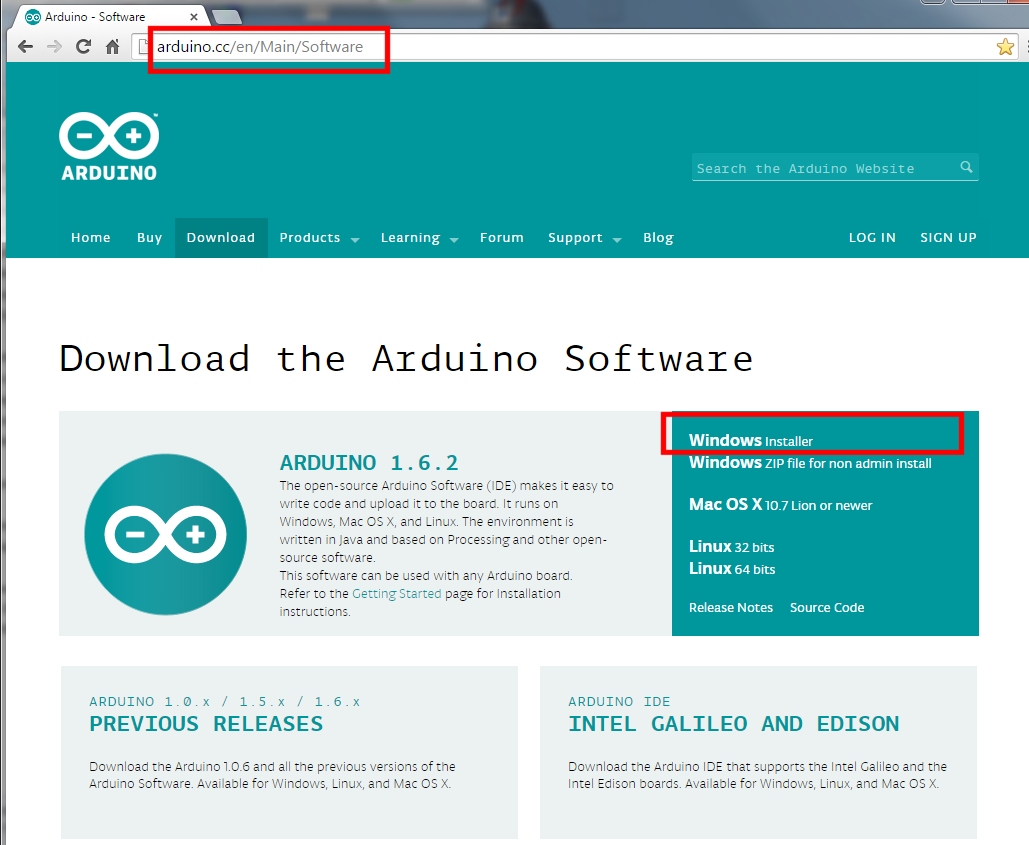The image size is (1029, 845).
Task: Open the Release Notes link
Action: pyautogui.click(x=730, y=608)
